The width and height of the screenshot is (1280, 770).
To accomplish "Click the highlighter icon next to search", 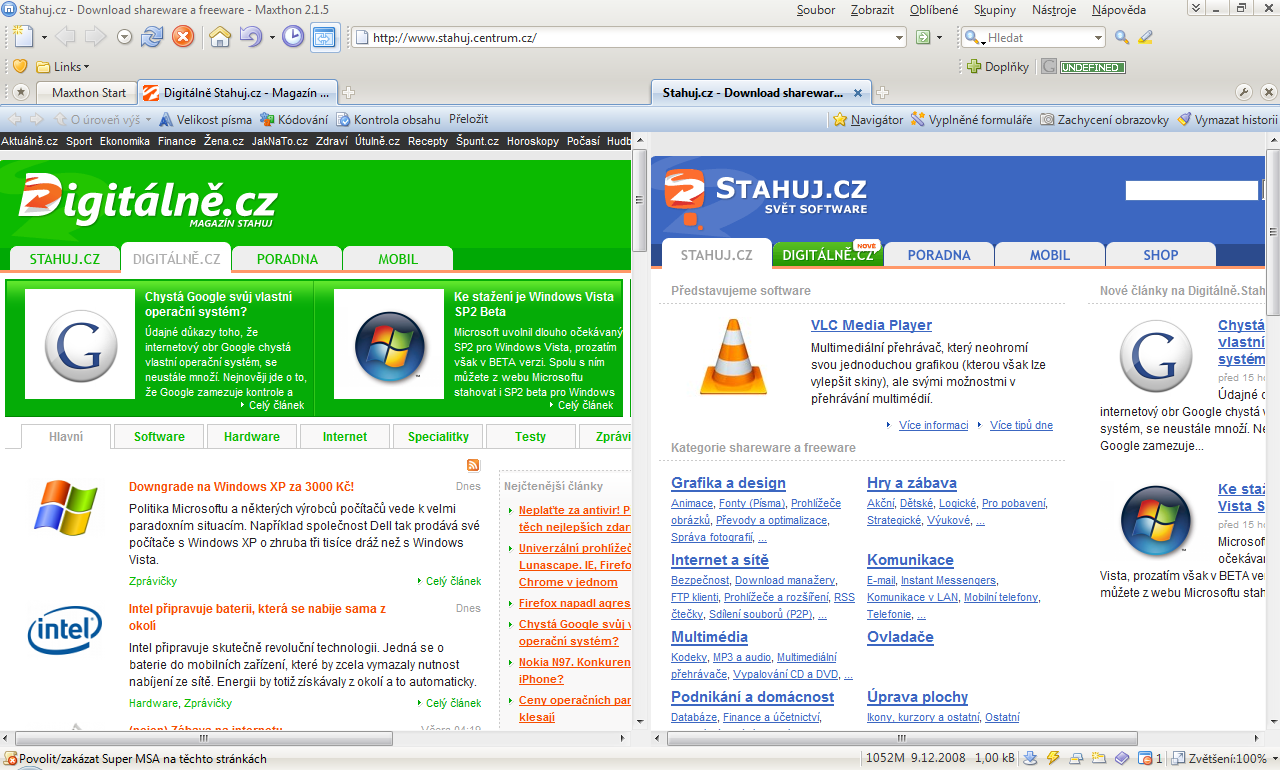I will (1146, 37).
